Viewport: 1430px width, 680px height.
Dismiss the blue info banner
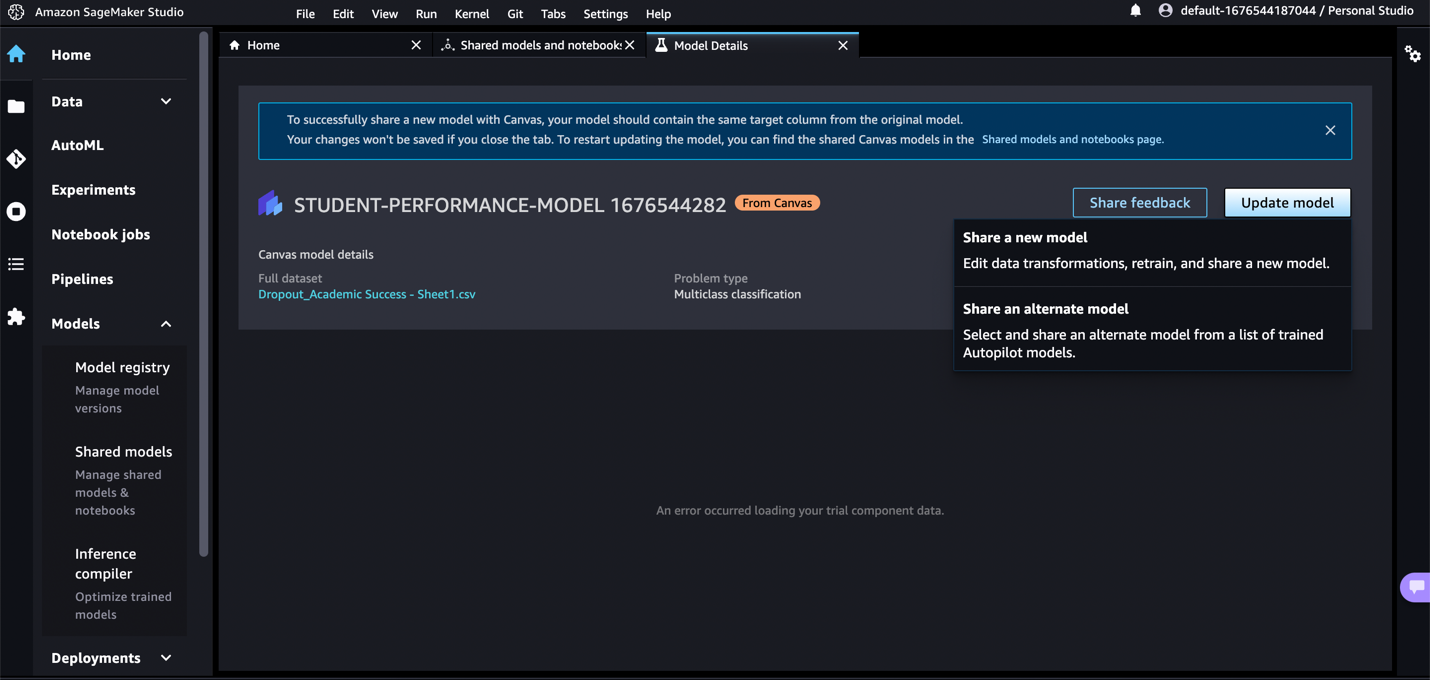pos(1330,130)
